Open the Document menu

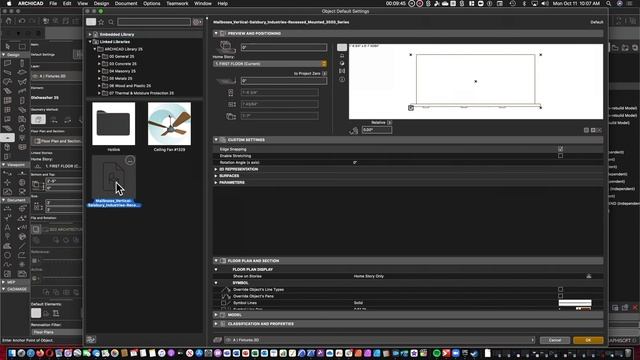[x=126, y=3]
